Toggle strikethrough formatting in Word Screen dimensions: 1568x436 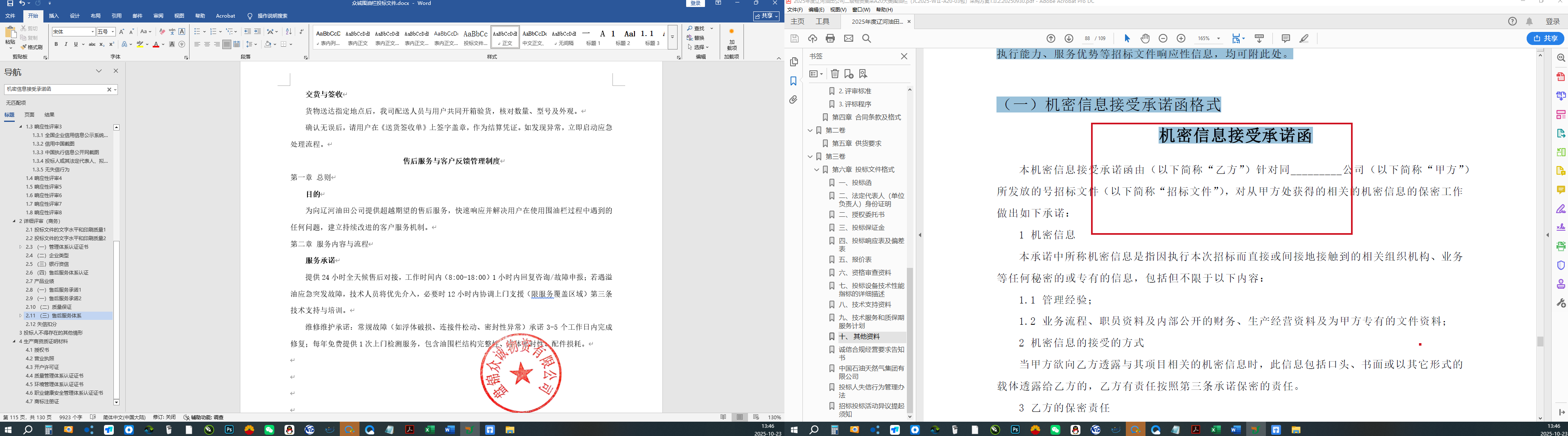(92, 45)
